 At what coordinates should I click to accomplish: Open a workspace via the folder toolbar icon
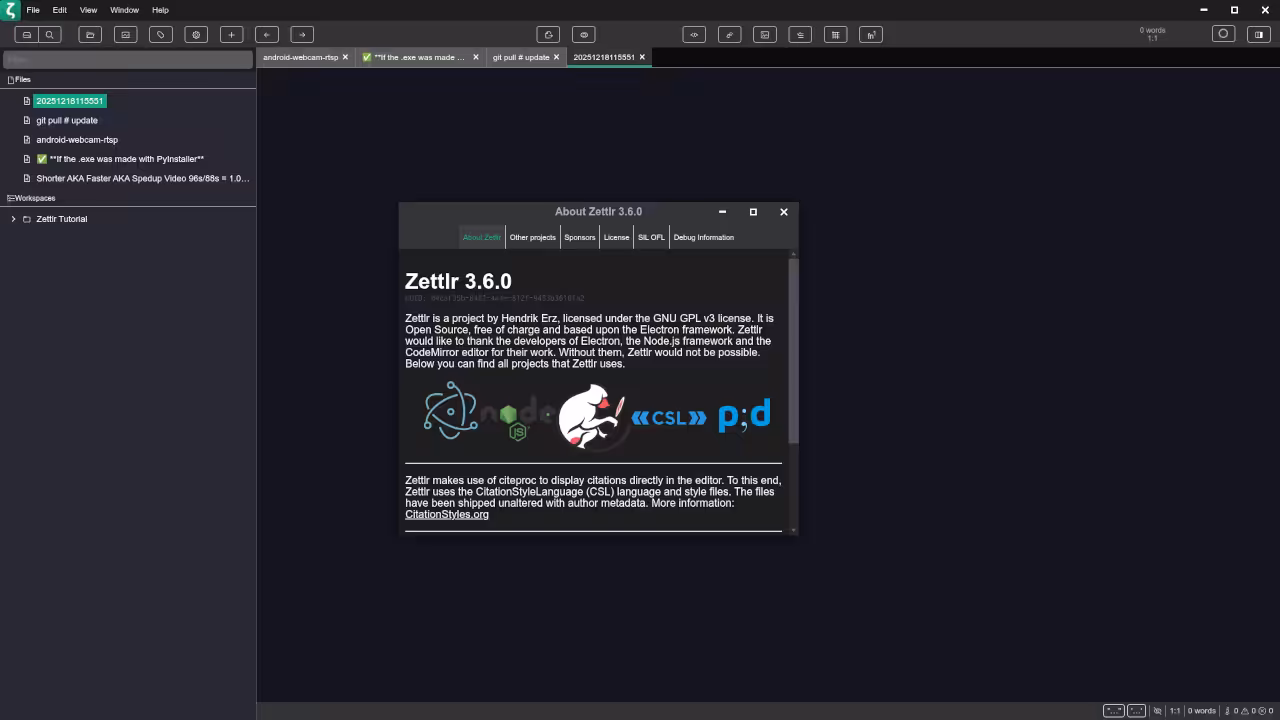(89, 34)
